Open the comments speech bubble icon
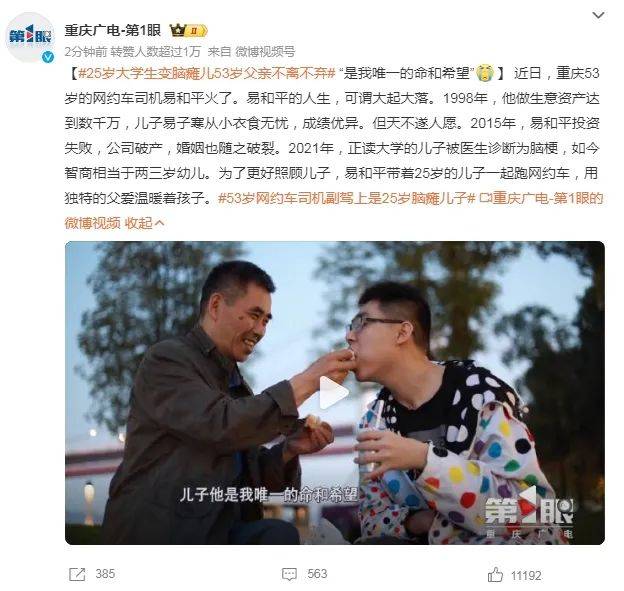Screen dimensions: 624x591 point(289,574)
